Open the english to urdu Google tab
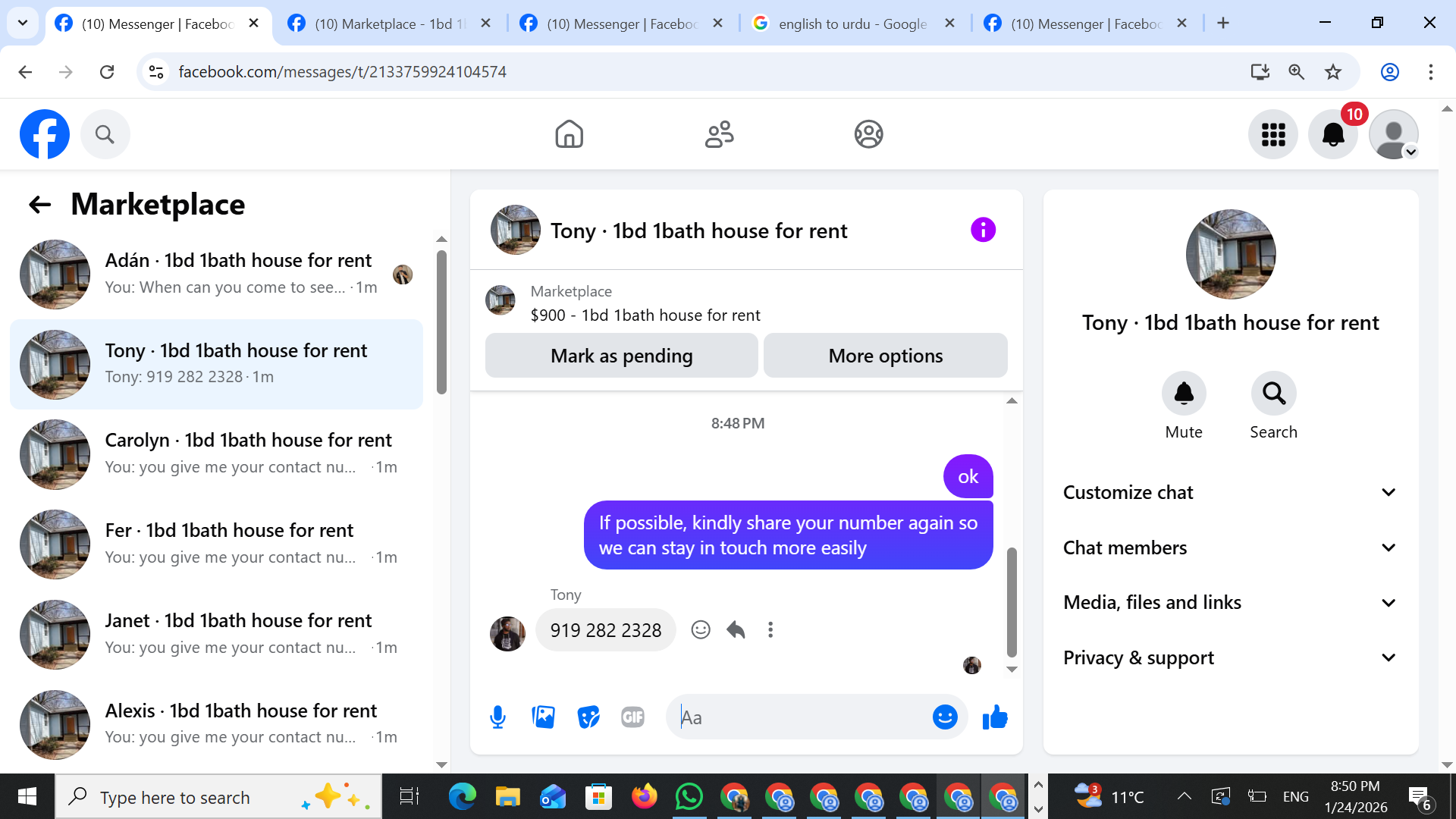Image resolution: width=1456 pixels, height=819 pixels. pos(852,24)
